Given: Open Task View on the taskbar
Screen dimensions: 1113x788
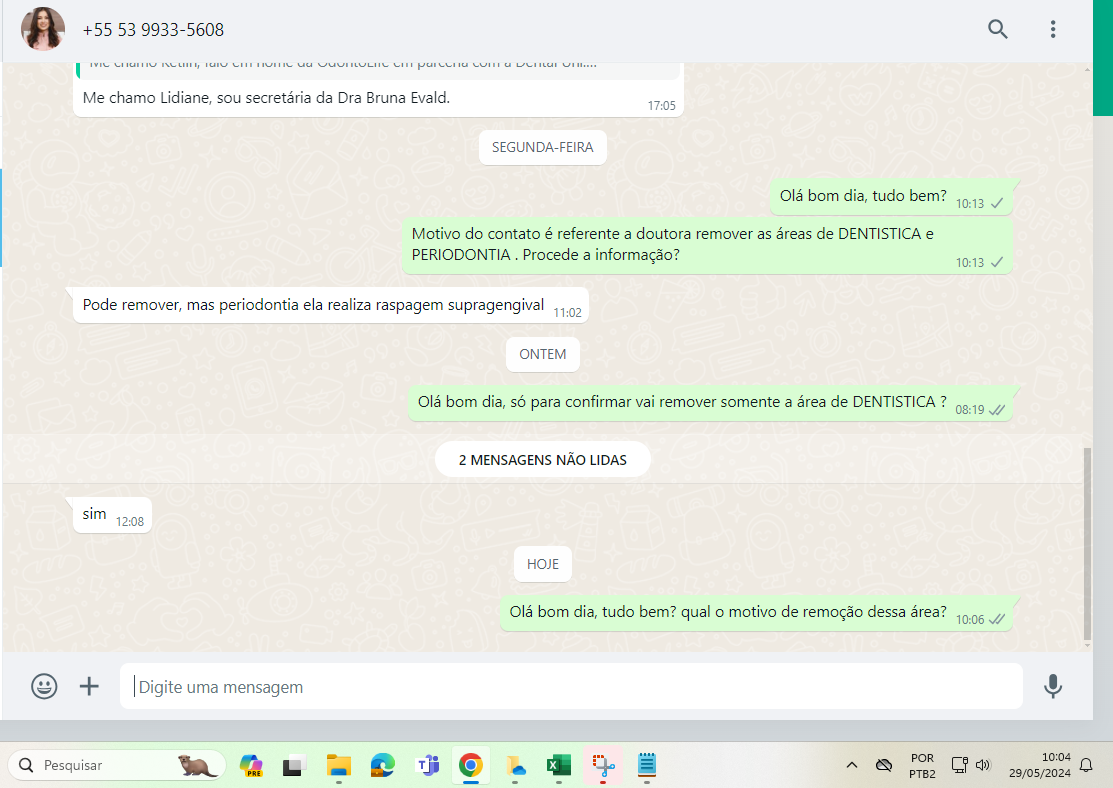Looking at the screenshot, I should point(294,765).
